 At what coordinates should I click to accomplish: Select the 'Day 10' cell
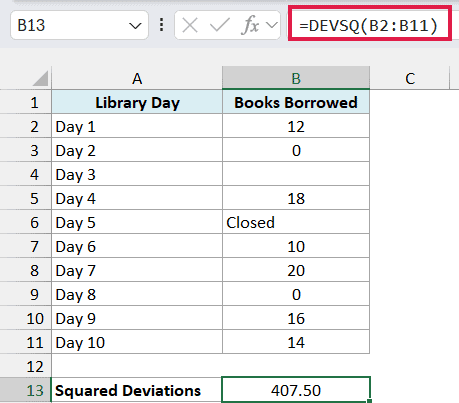137,342
